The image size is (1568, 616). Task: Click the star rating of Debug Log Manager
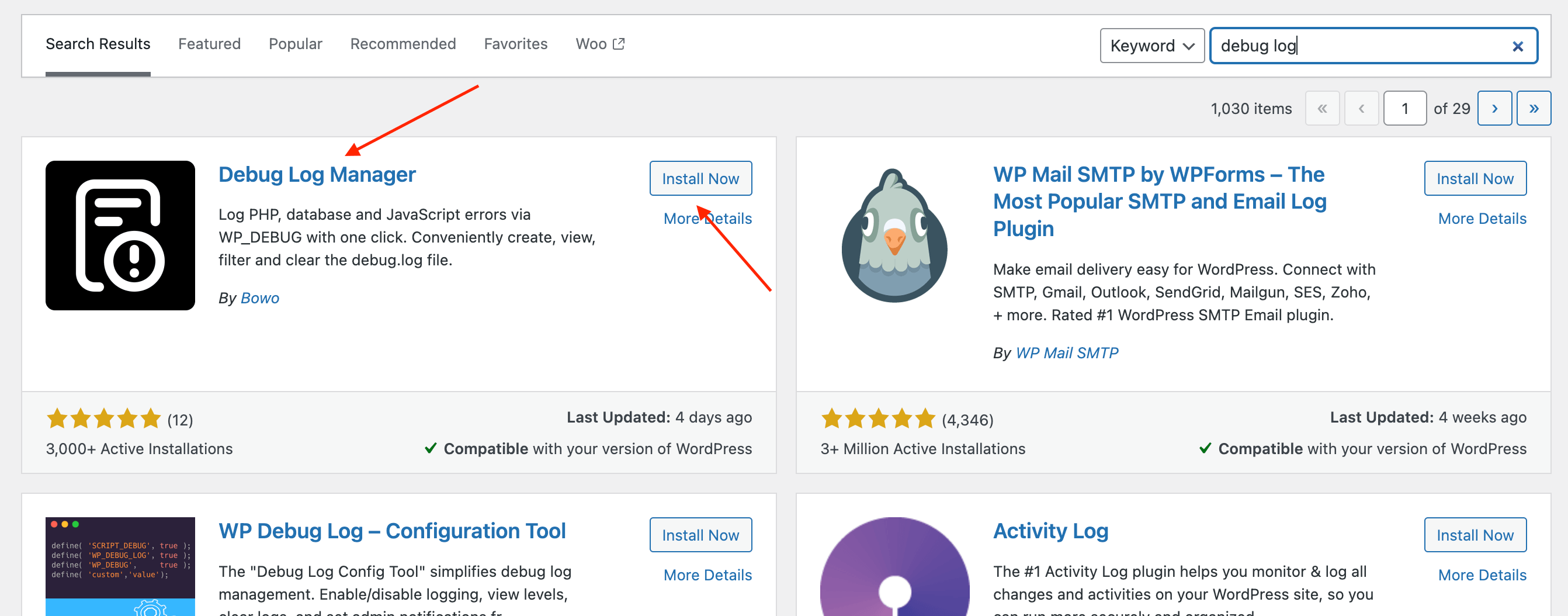103,419
